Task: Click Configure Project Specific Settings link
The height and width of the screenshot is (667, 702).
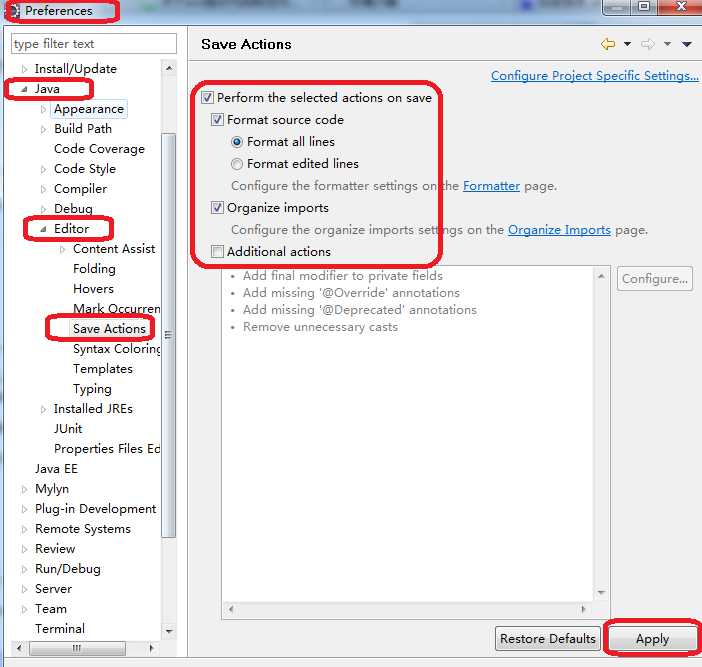Action: (x=595, y=76)
